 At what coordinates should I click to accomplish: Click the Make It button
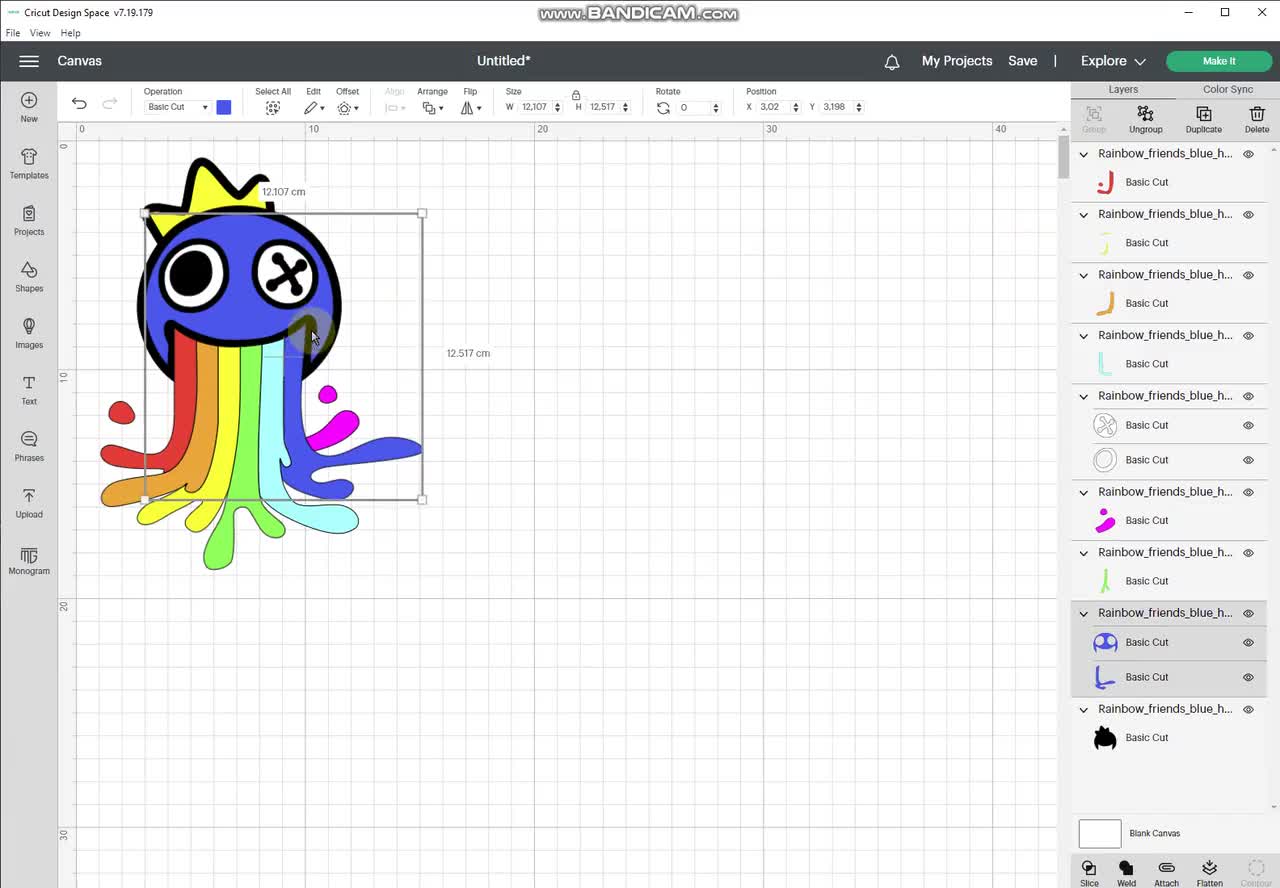pos(1219,61)
